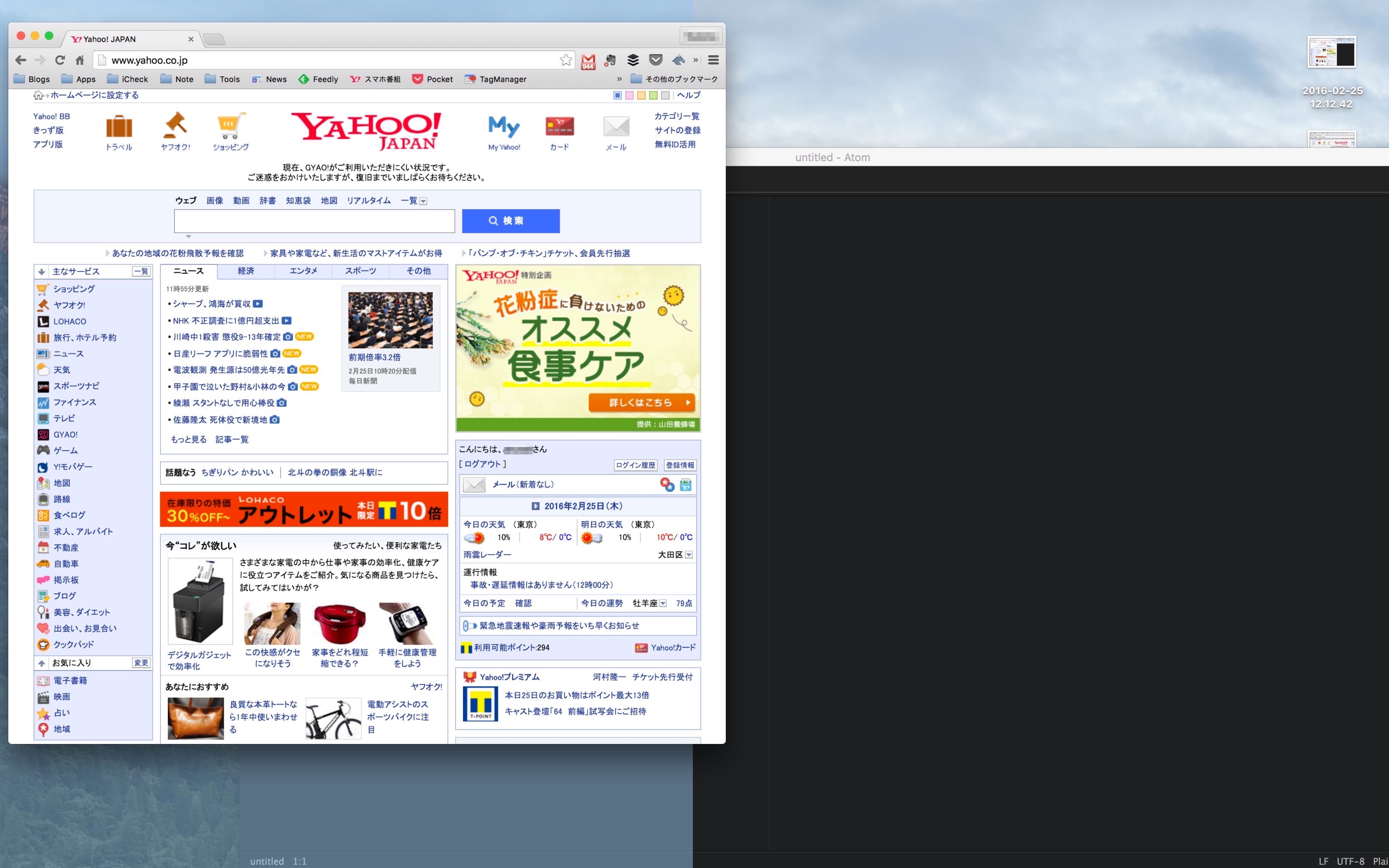Switch to the スポーツ news tab
Screen dimensions: 1389x868
(x=360, y=271)
